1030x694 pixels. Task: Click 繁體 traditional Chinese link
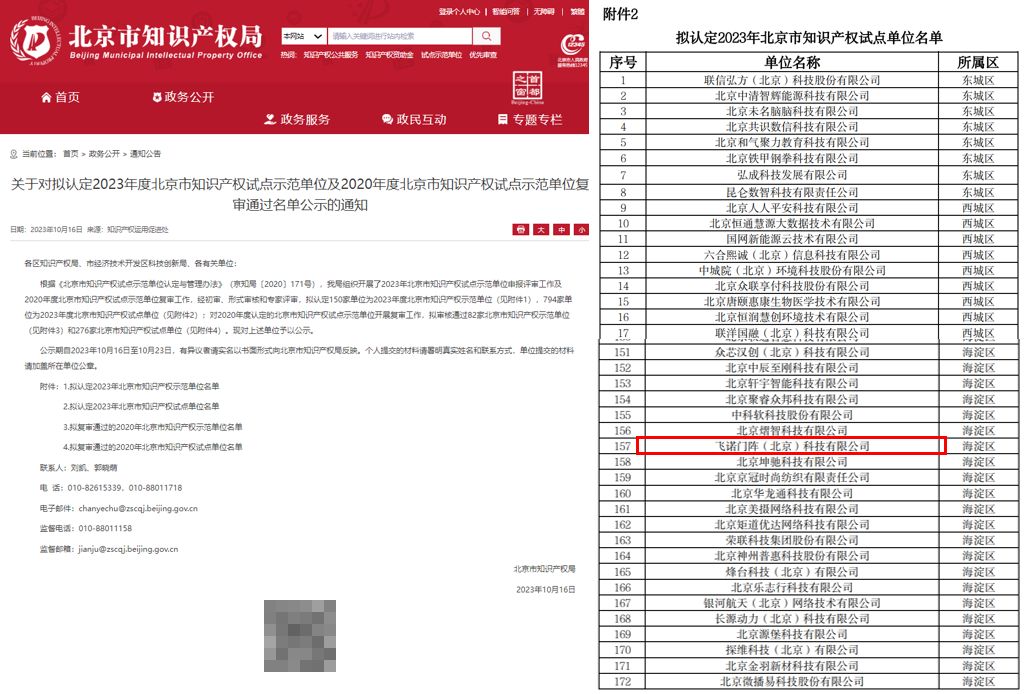pyautogui.click(x=577, y=12)
